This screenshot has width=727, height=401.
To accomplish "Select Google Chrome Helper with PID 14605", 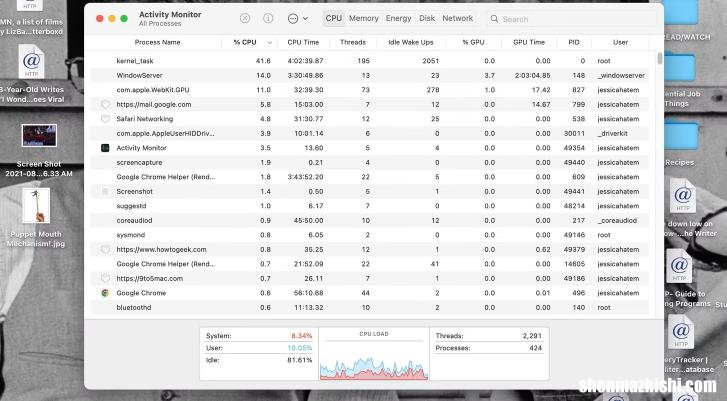I will (x=370, y=264).
